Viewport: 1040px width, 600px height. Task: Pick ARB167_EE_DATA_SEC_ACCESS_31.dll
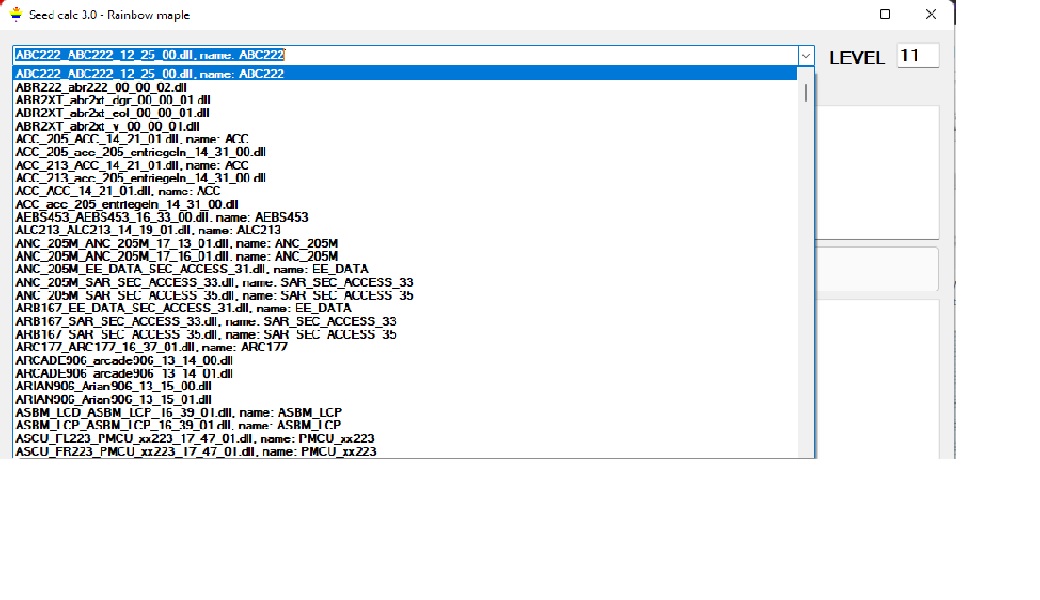[x=405, y=308]
